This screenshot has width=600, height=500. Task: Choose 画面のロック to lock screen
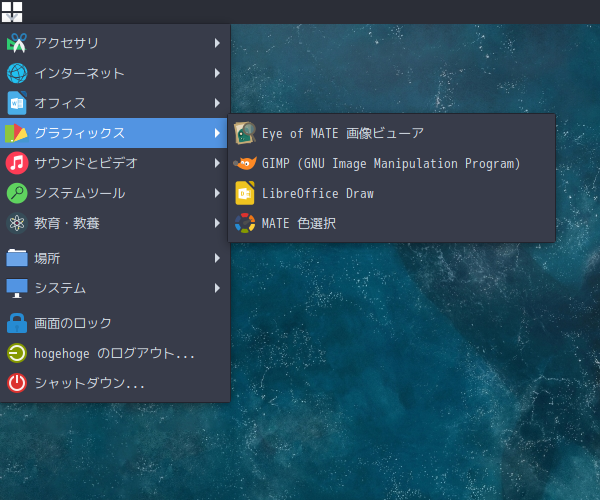(114, 323)
